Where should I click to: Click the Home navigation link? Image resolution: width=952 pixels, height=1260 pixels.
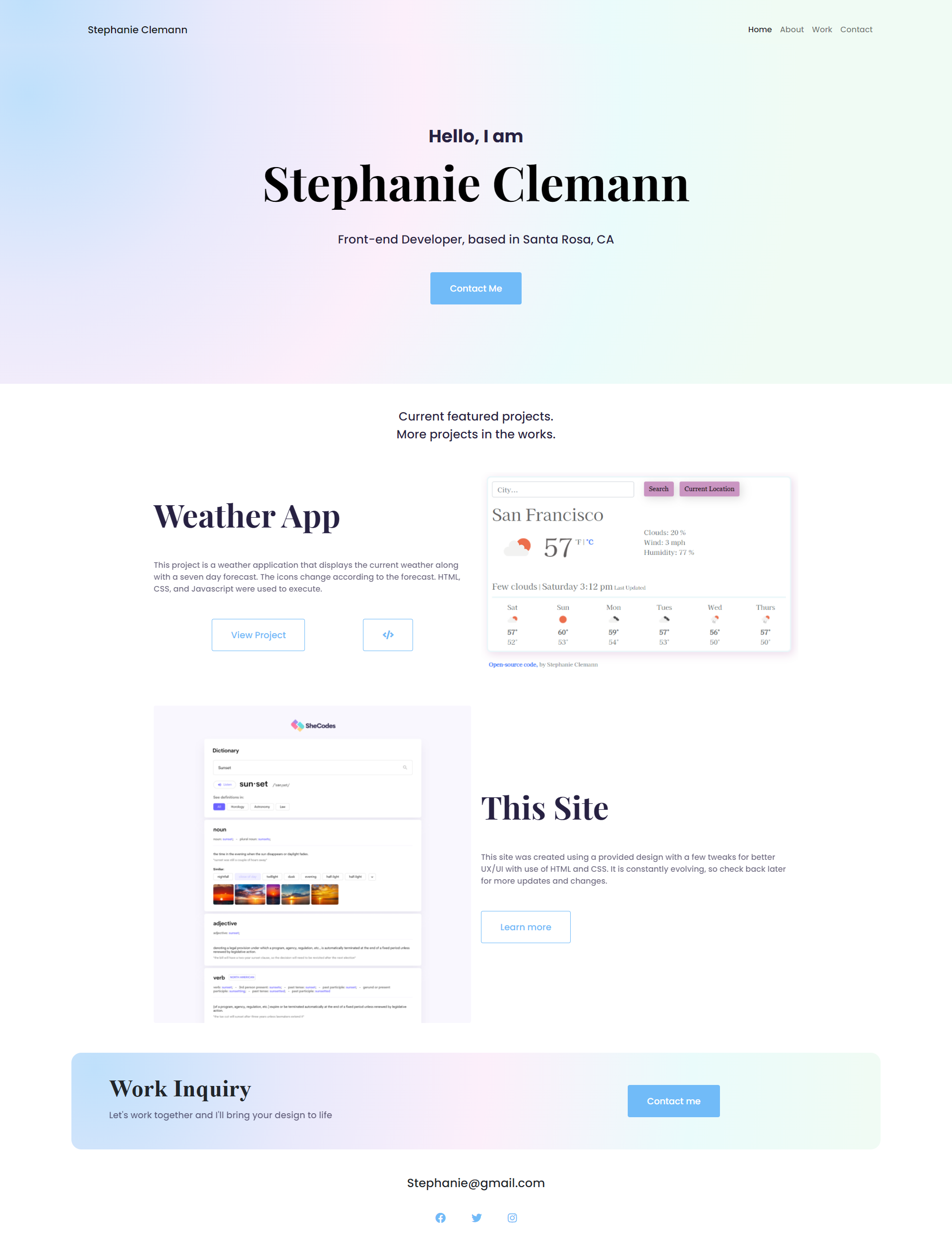click(759, 29)
